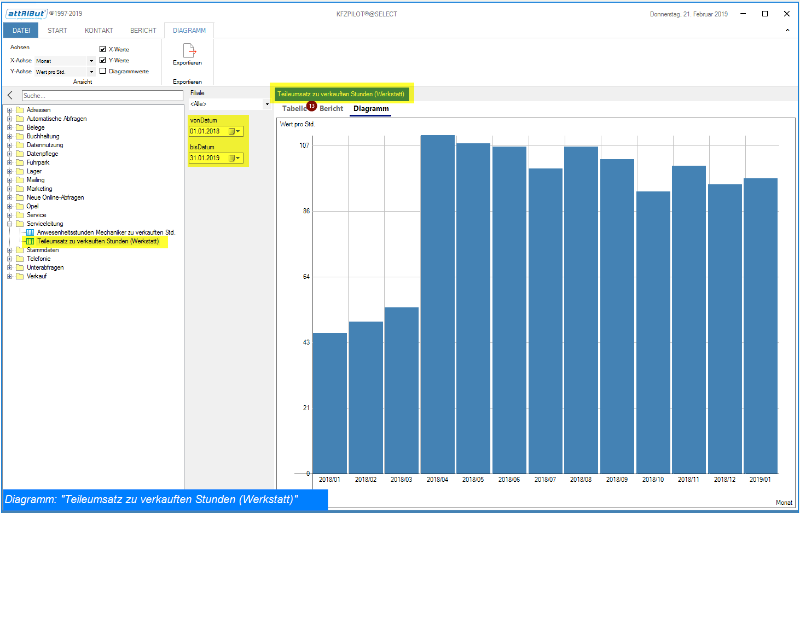Click the DATEI button
The image size is (800, 630).
[22, 31]
